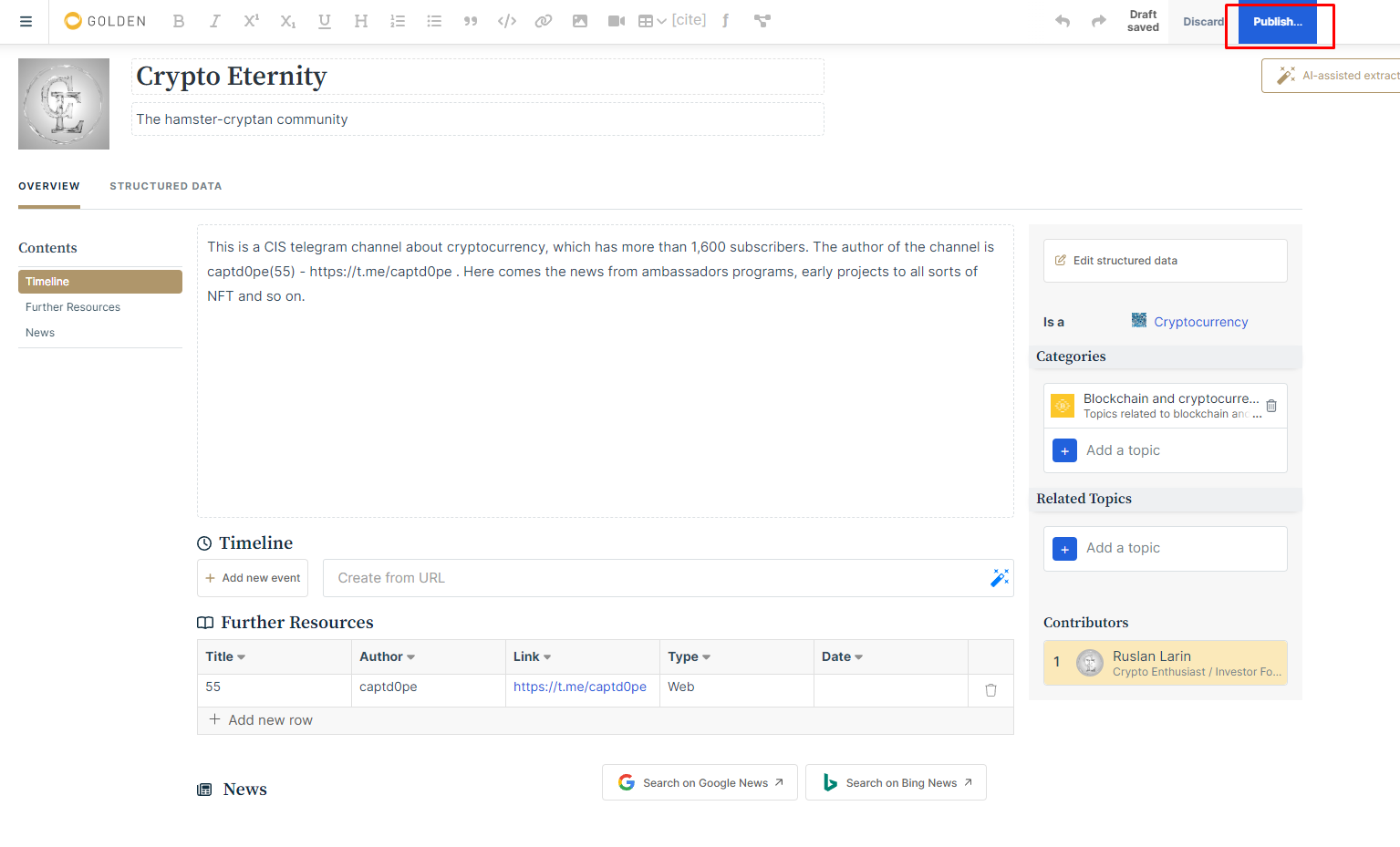1400x847 pixels.
Task: Insert a formula
Action: pos(725,21)
